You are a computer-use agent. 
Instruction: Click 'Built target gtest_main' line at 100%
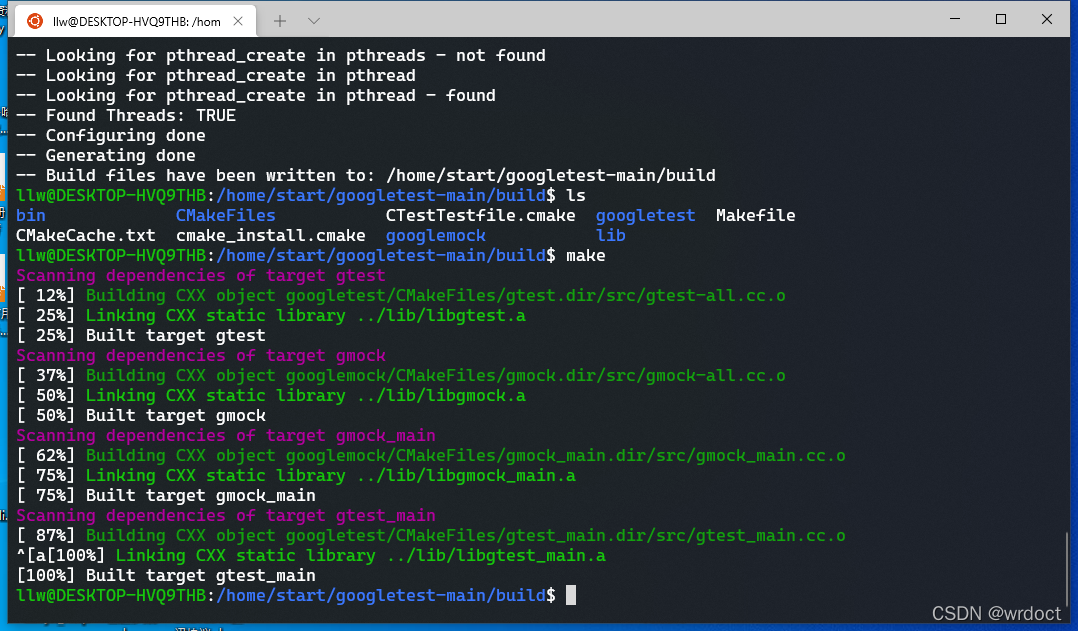point(166,575)
